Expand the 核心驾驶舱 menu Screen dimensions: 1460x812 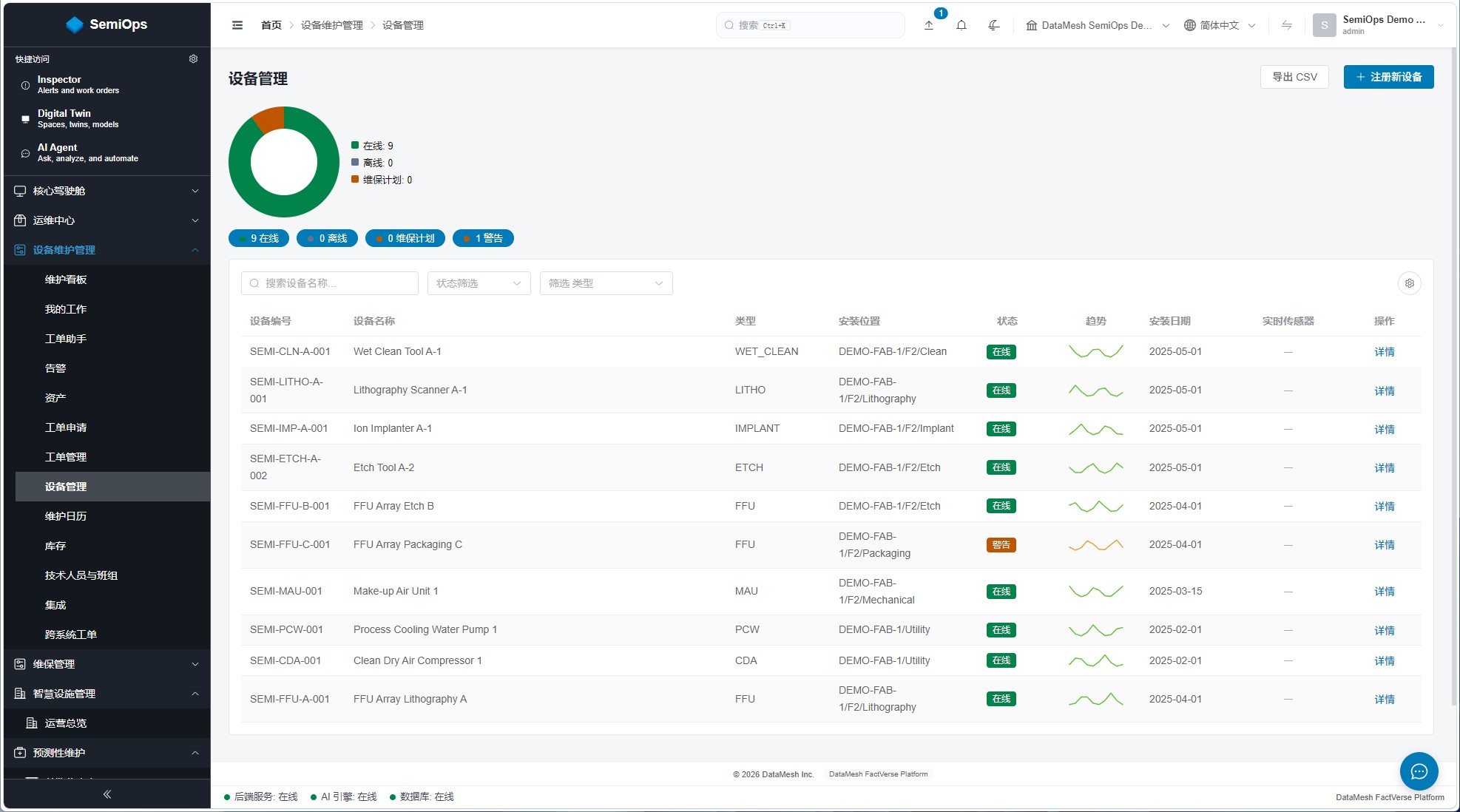[107, 191]
